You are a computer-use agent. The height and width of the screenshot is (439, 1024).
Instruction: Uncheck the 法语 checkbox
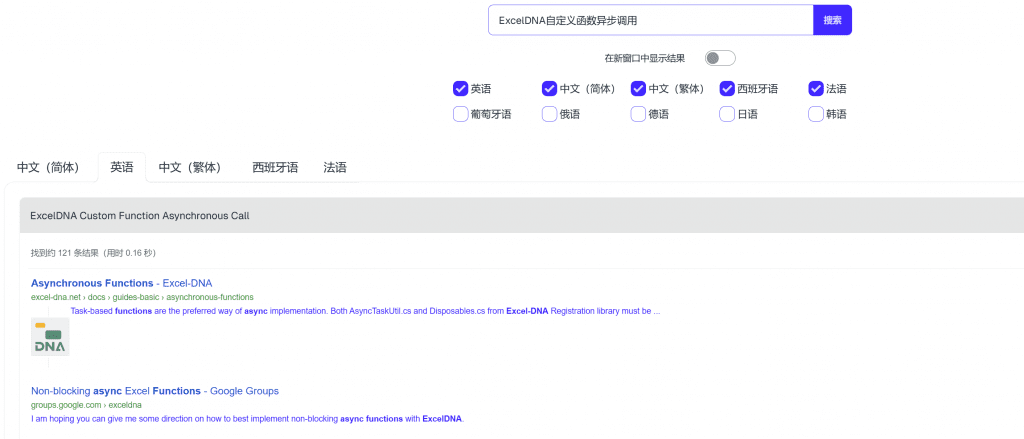pos(816,89)
